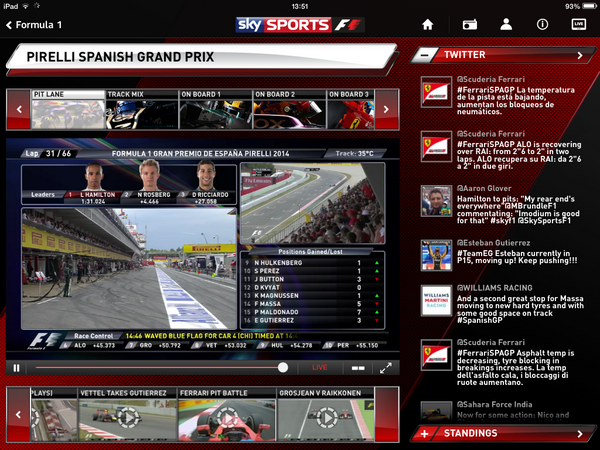Select the On Board 3 feed
Viewport: 600px width, 450px height.
351,109
